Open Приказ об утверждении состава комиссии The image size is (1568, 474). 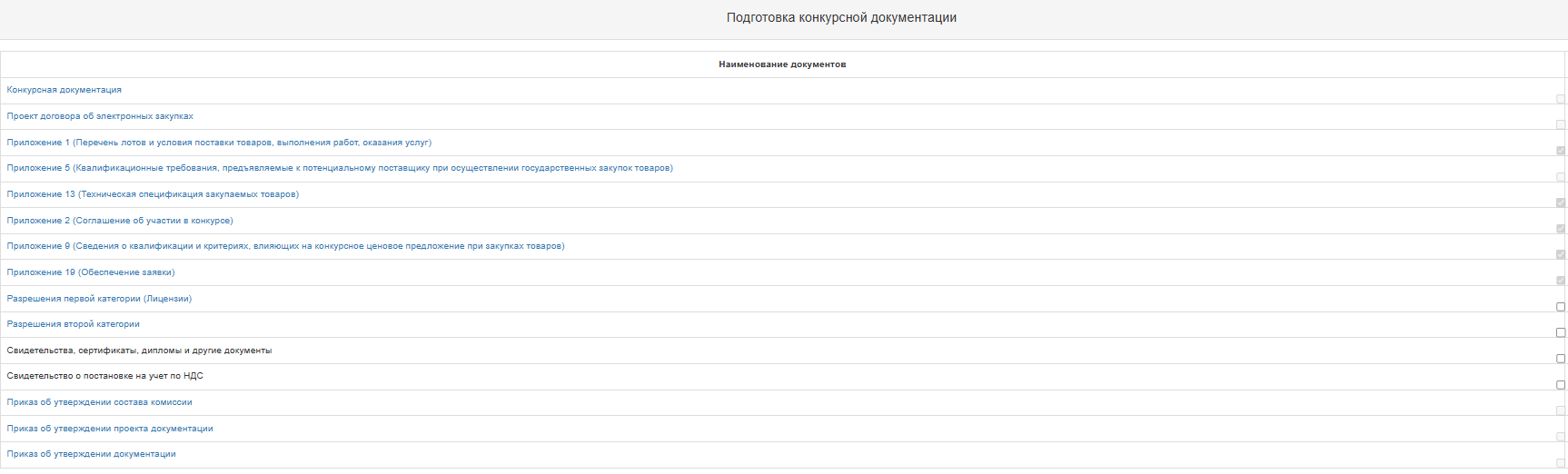point(99,402)
